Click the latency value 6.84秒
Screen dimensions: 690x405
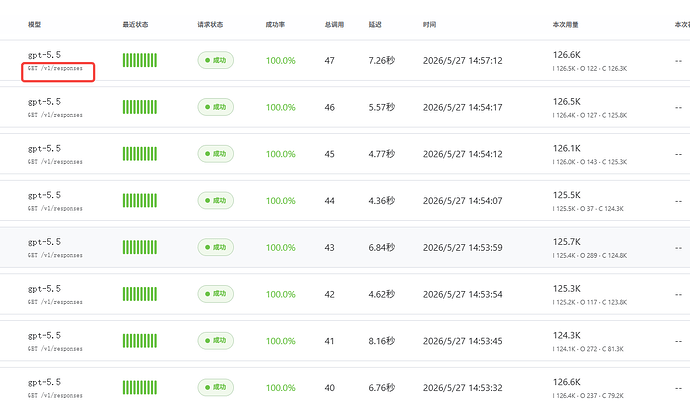[382, 247]
